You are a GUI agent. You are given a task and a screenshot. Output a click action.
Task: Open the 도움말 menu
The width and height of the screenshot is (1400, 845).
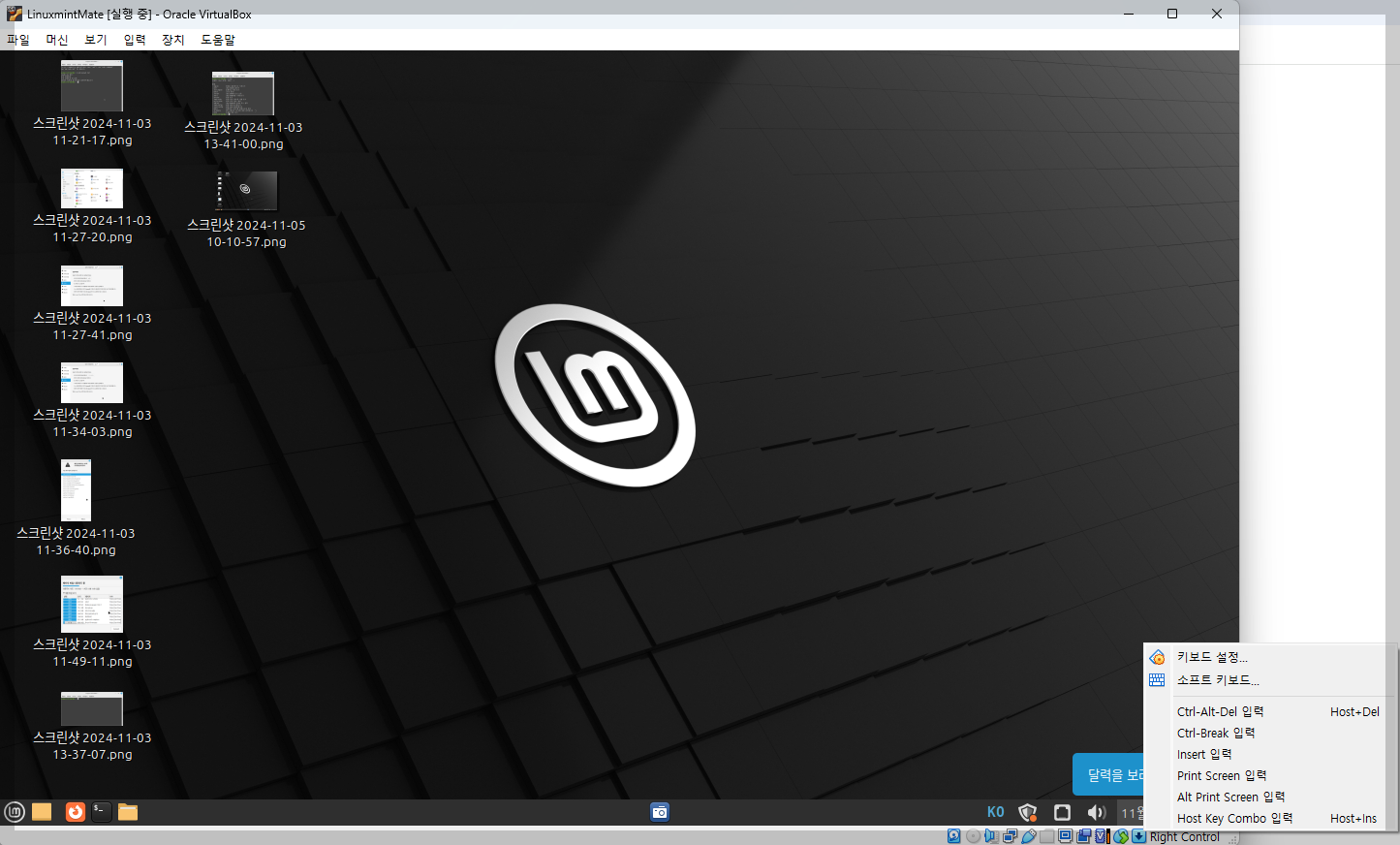(218, 40)
